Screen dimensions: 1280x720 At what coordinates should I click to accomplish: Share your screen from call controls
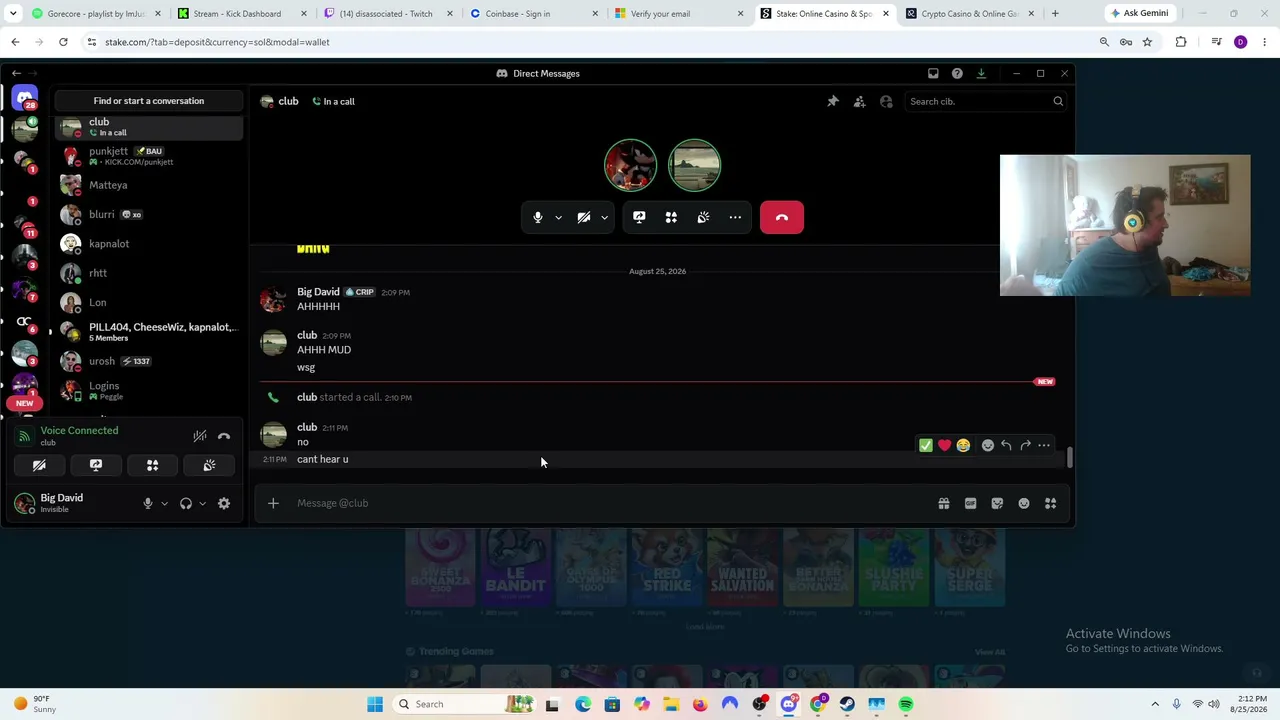(639, 217)
